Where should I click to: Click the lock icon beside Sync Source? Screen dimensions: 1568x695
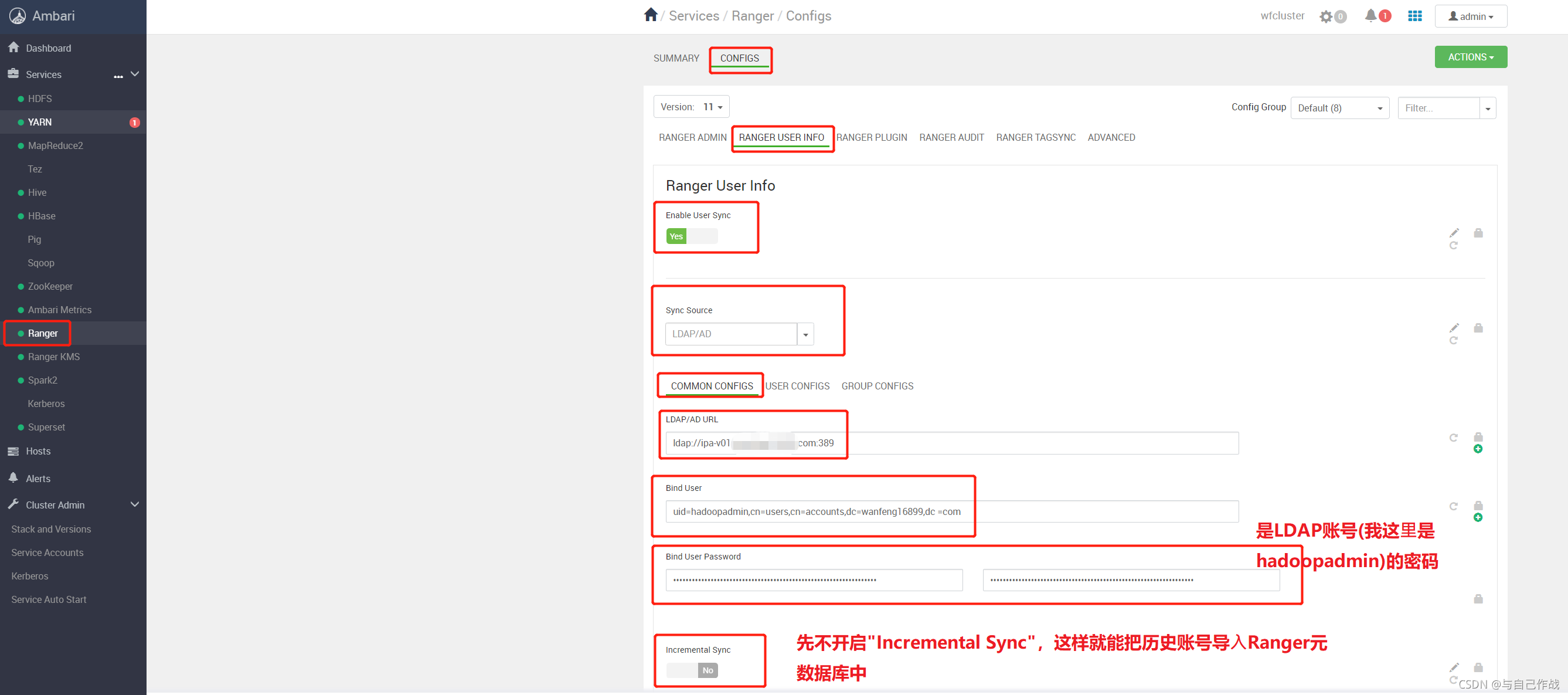(x=1478, y=328)
